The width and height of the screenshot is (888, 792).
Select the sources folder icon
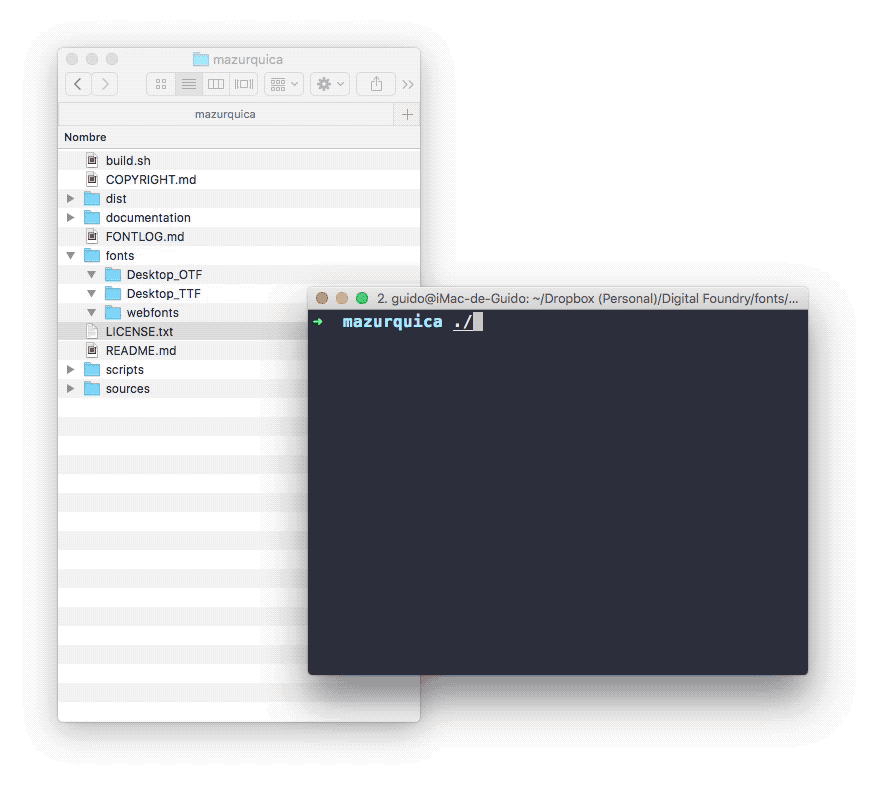click(92, 389)
